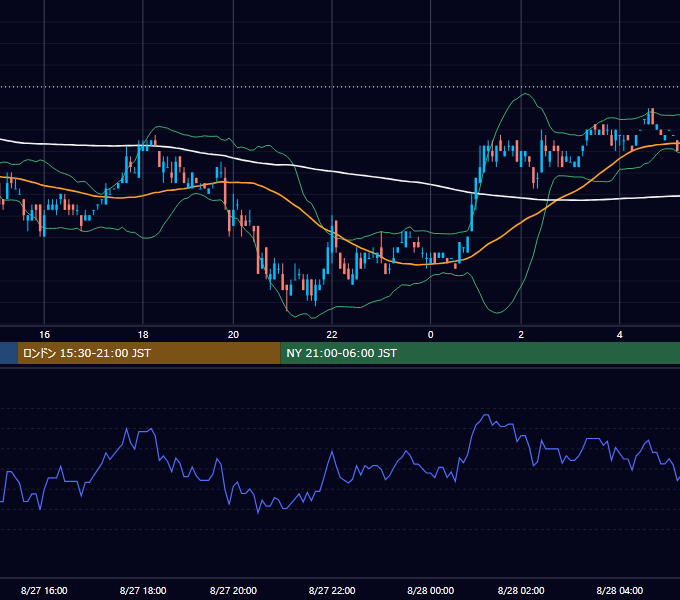680x600 pixels.
Task: Click the 8/28 02:00 date label
Action: pyautogui.click(x=521, y=590)
